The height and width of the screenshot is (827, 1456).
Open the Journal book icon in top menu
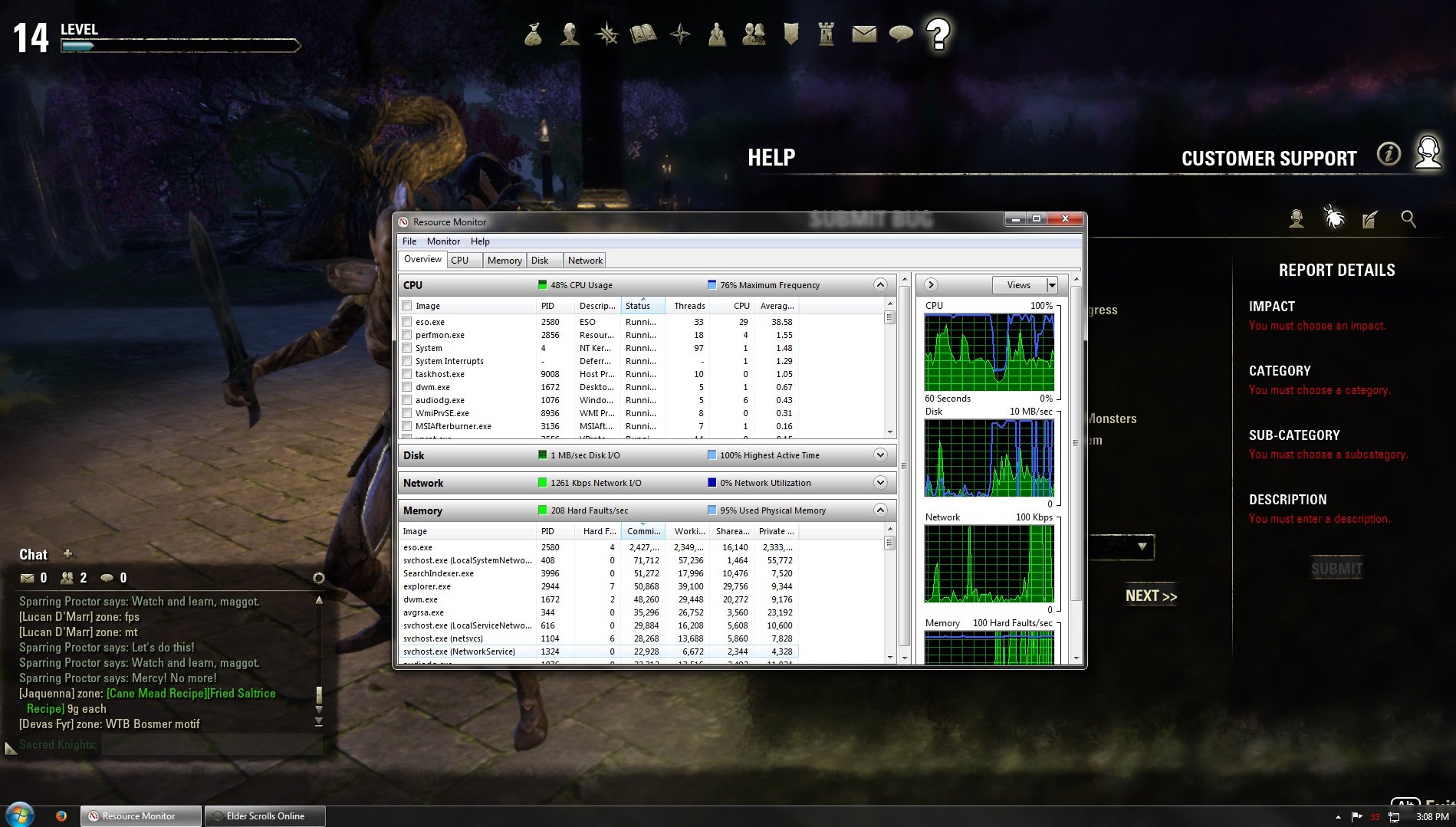pyautogui.click(x=643, y=34)
